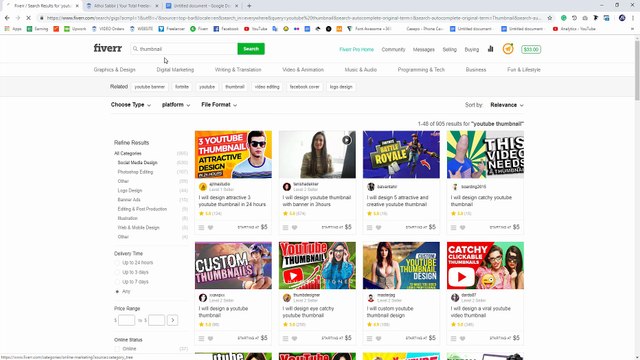Open the Selling menu link
Screen dimensions: 640x360
tap(449, 49)
